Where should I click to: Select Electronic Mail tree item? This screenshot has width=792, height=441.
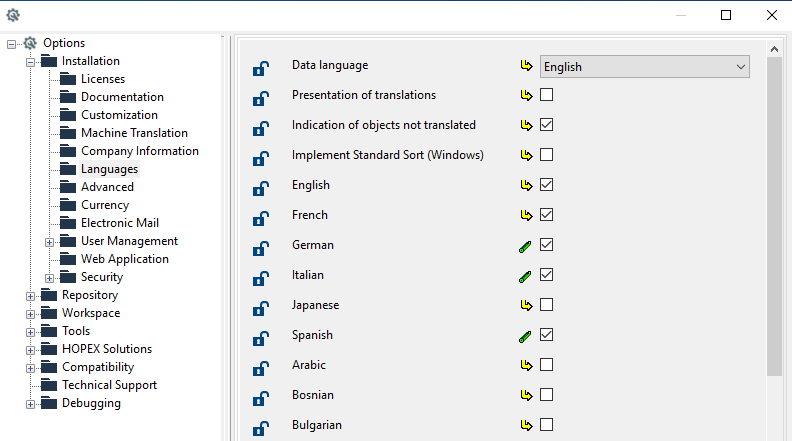[120, 223]
